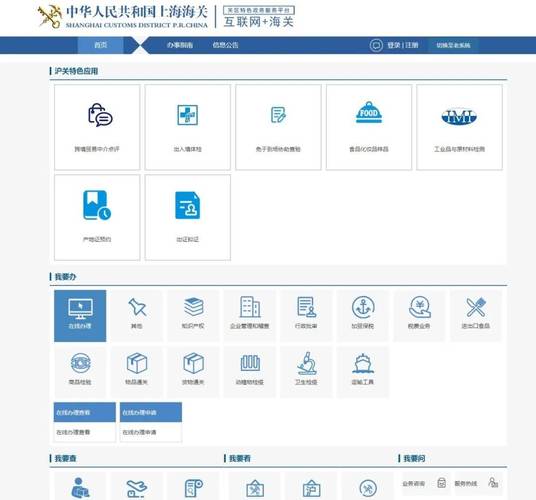Select the ship transport tools category
The image size is (536, 500).
pyautogui.click(x=363, y=372)
